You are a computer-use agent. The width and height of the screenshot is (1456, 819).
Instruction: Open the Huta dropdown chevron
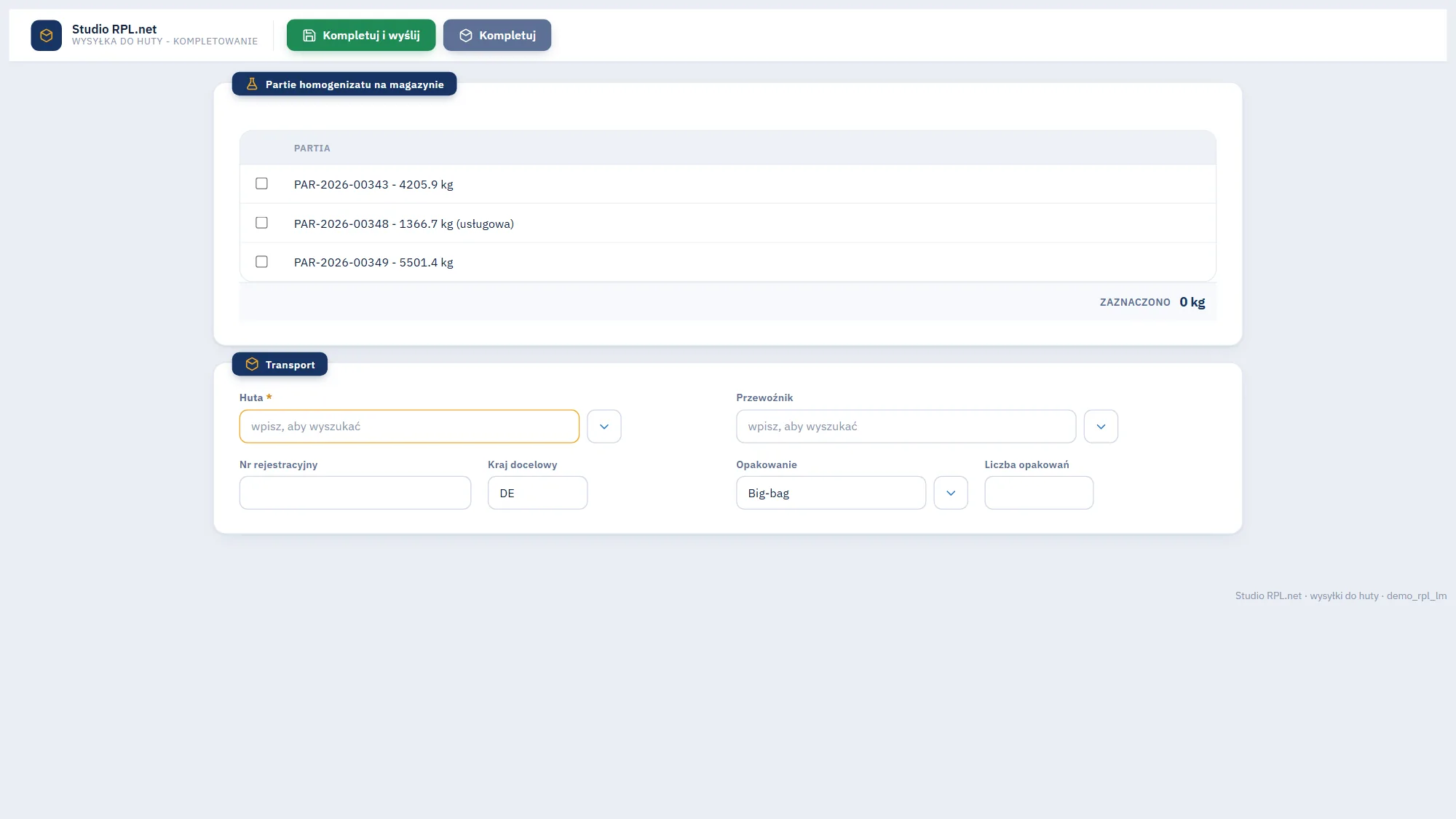pyautogui.click(x=604, y=427)
